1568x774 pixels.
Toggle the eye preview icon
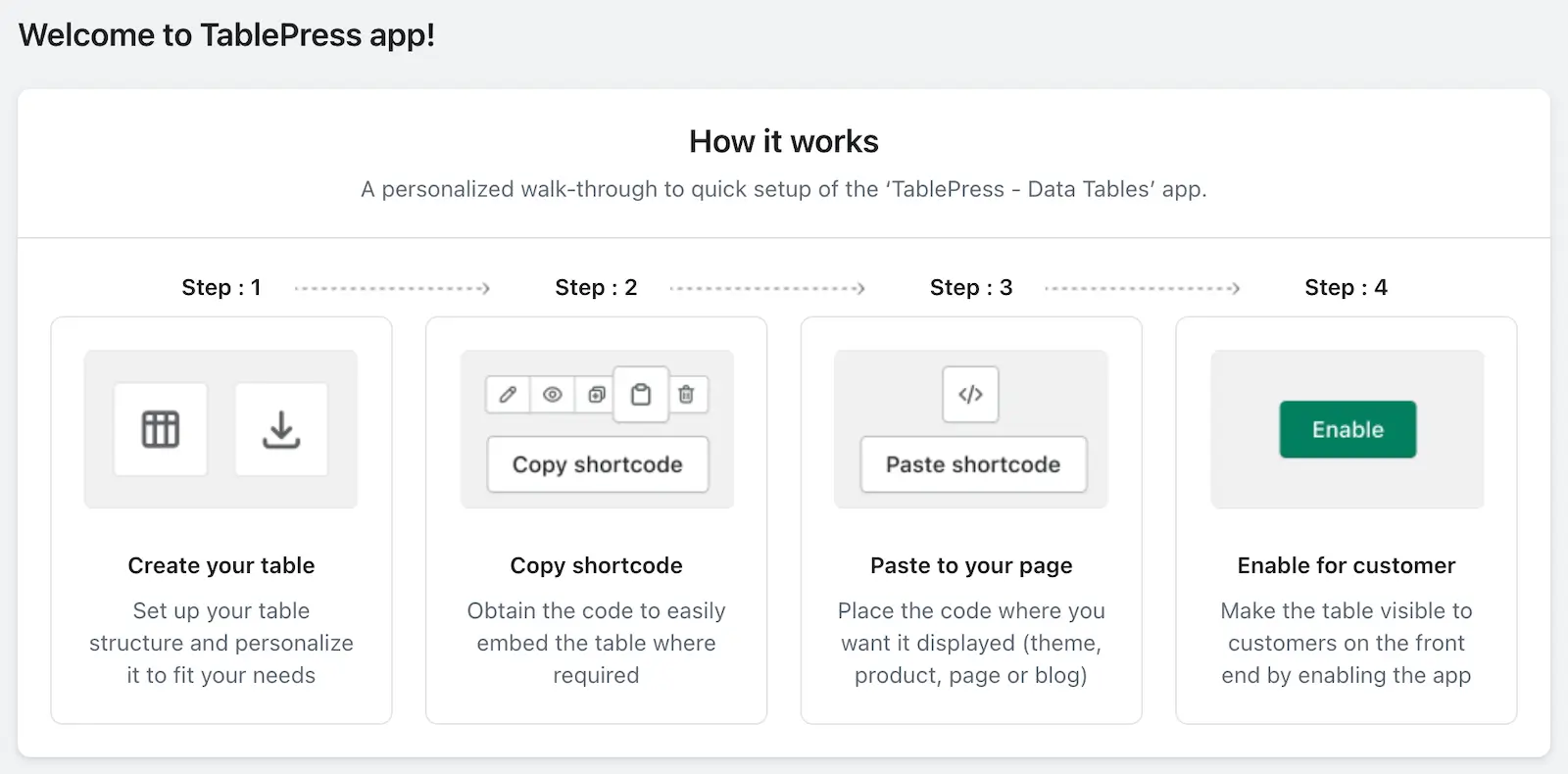(x=553, y=395)
